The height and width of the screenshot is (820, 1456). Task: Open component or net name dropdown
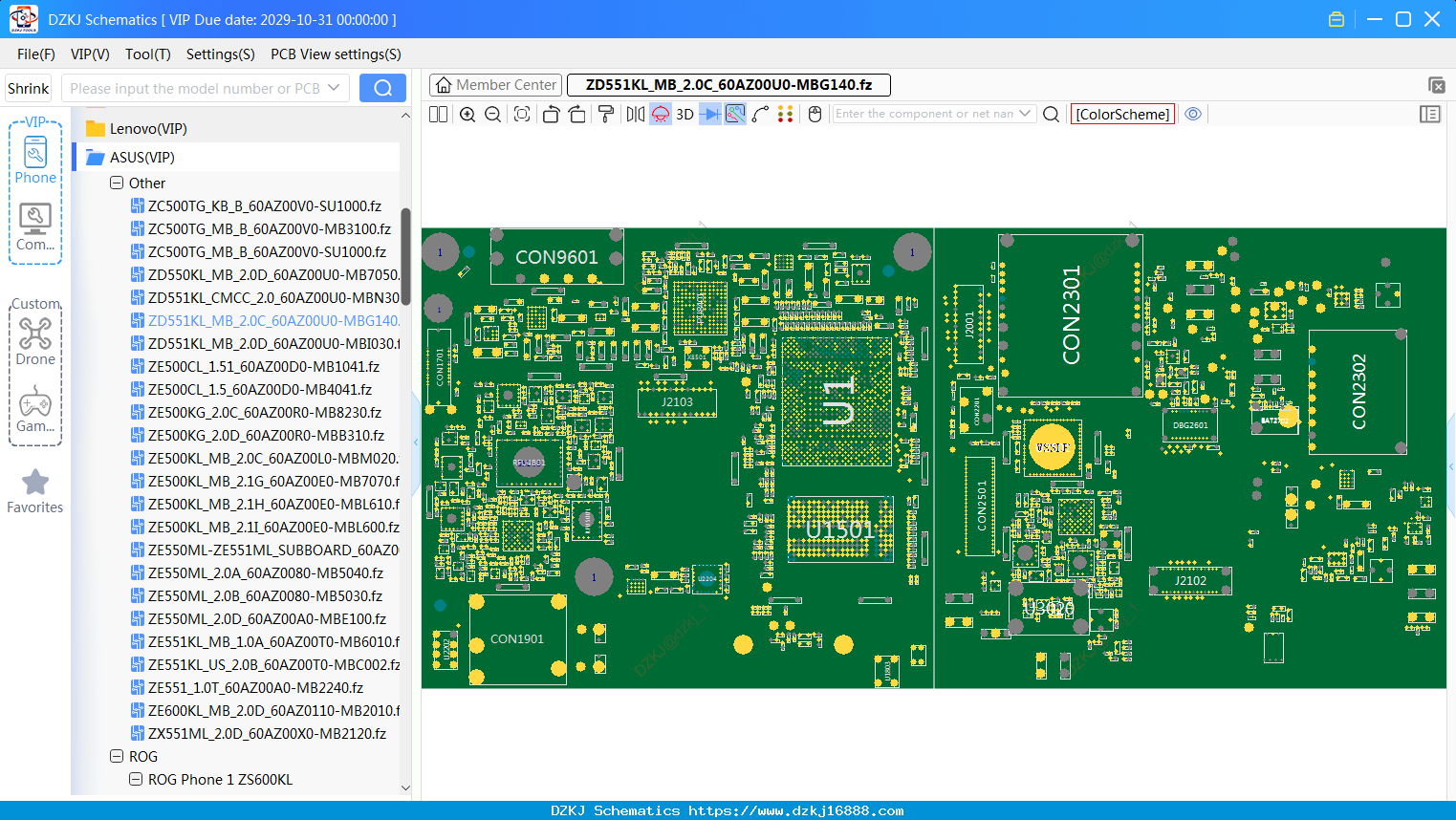(1025, 114)
